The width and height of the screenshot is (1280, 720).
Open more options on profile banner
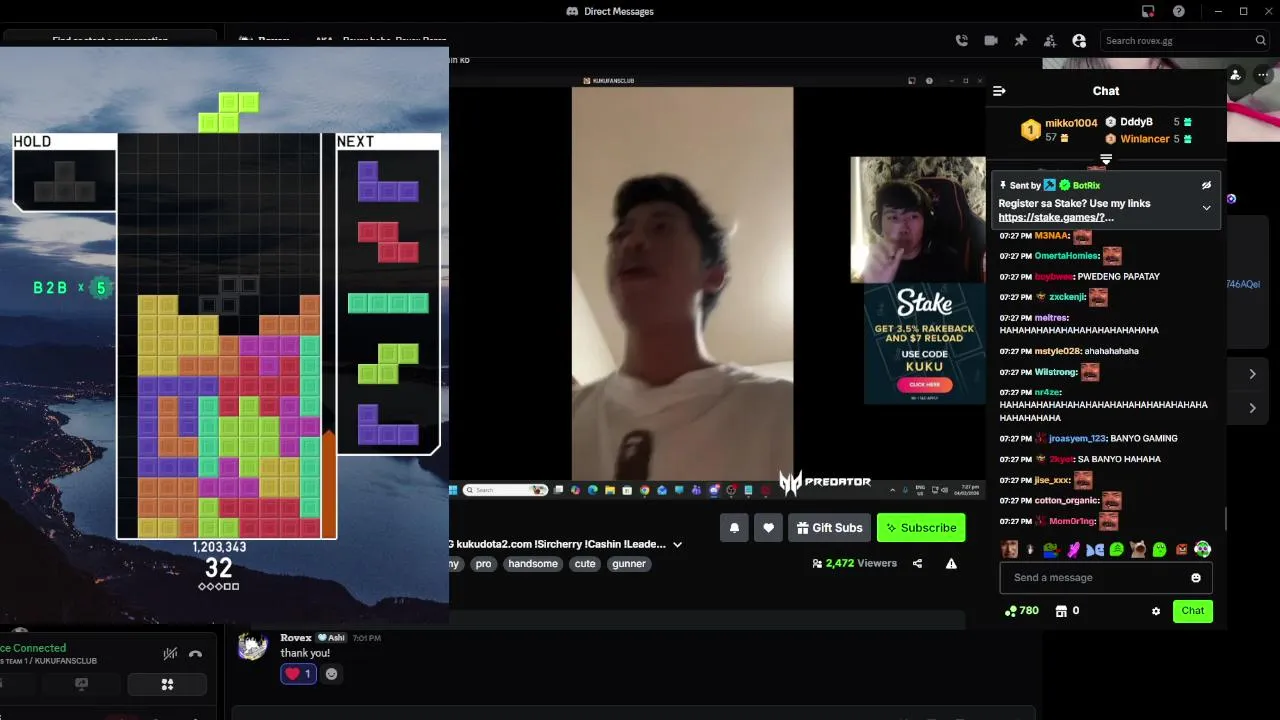coord(1264,75)
